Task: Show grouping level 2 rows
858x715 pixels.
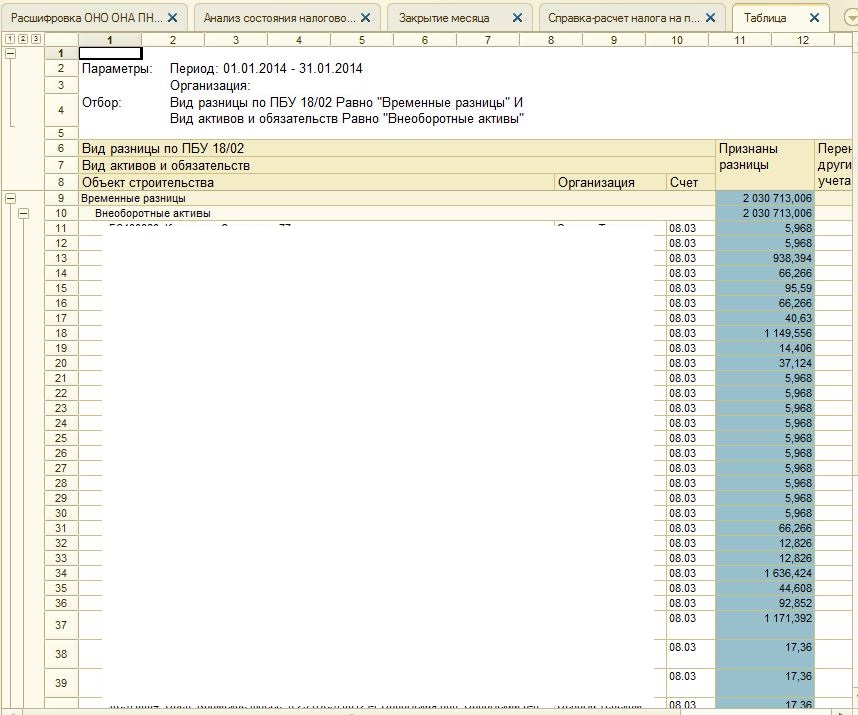Action: [x=23, y=39]
